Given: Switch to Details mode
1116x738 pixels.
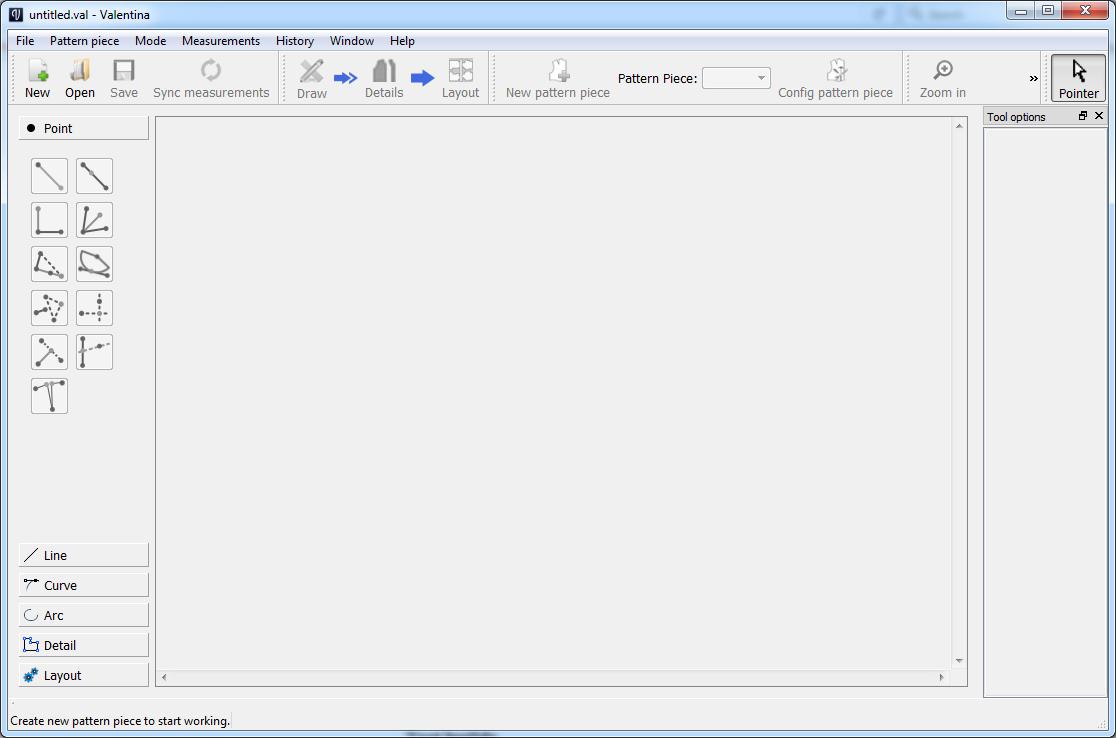Looking at the screenshot, I should click(x=384, y=77).
